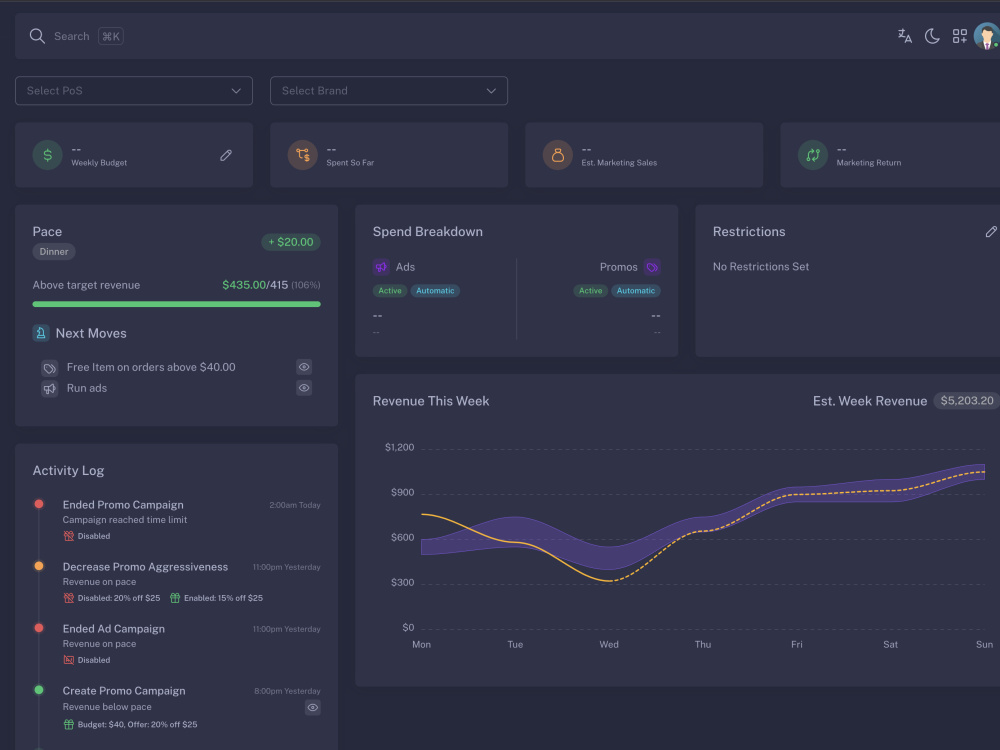Click the green pace progress bar
Image resolution: width=1000 pixels, height=750 pixels.
tap(177, 304)
